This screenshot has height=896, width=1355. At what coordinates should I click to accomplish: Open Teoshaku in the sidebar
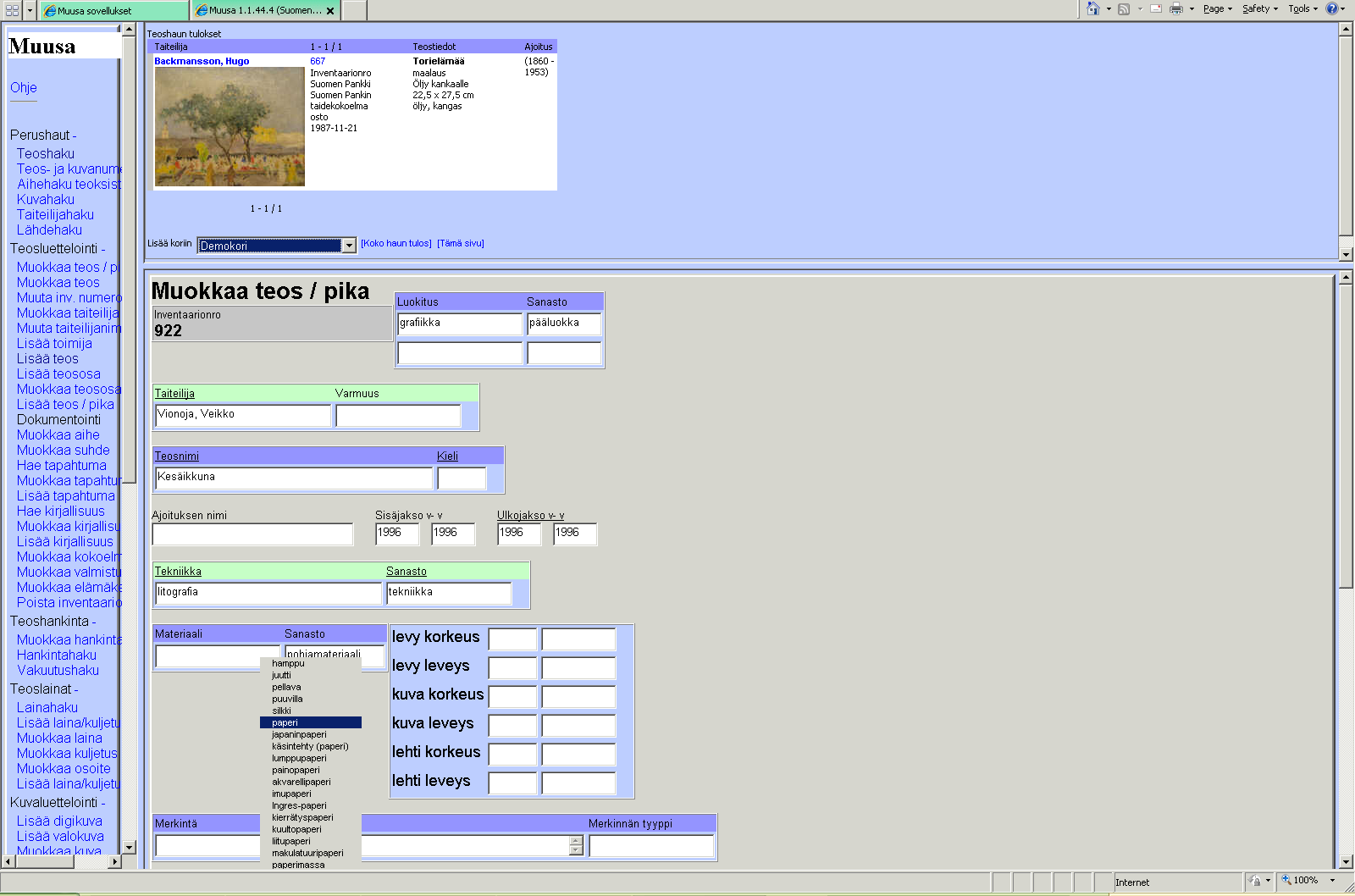coord(46,153)
